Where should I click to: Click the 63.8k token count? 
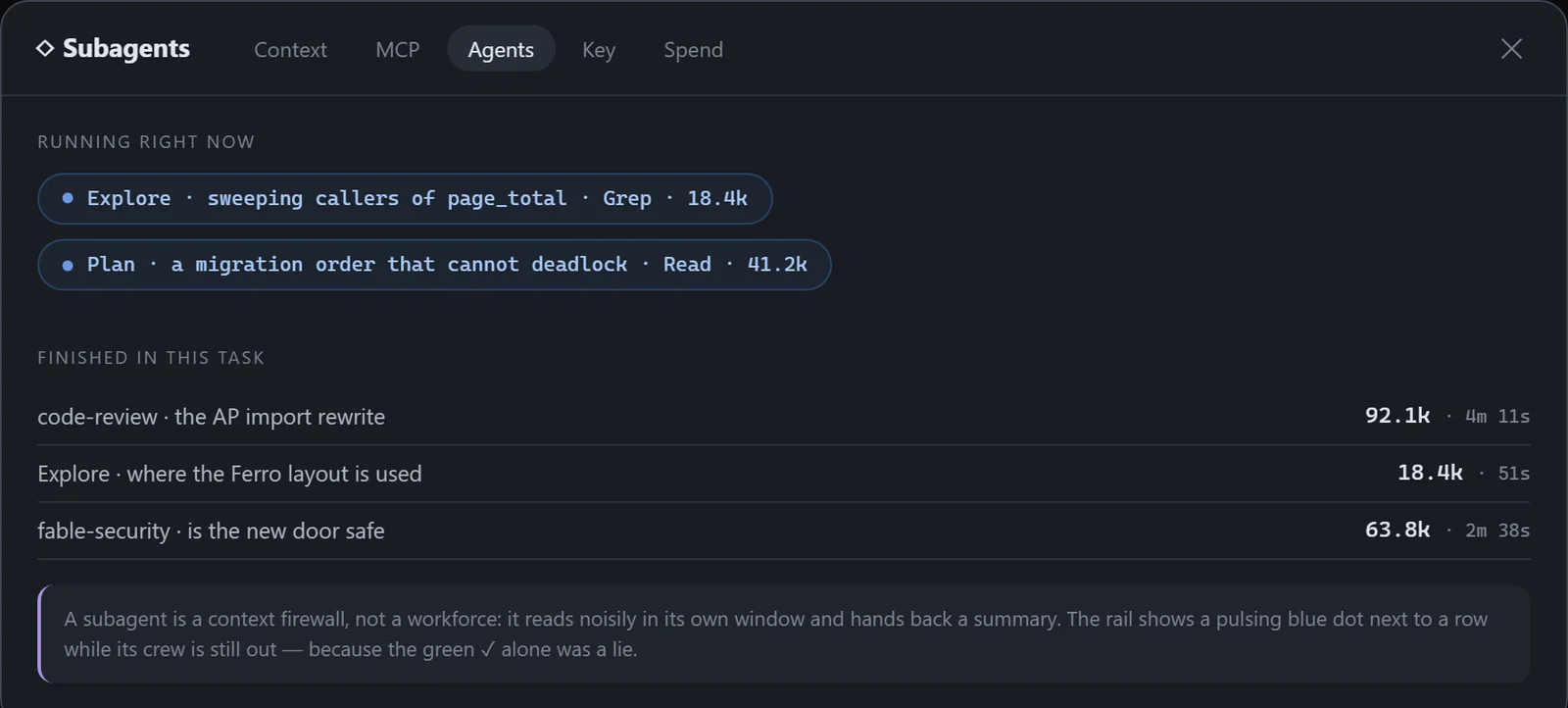pos(1397,531)
